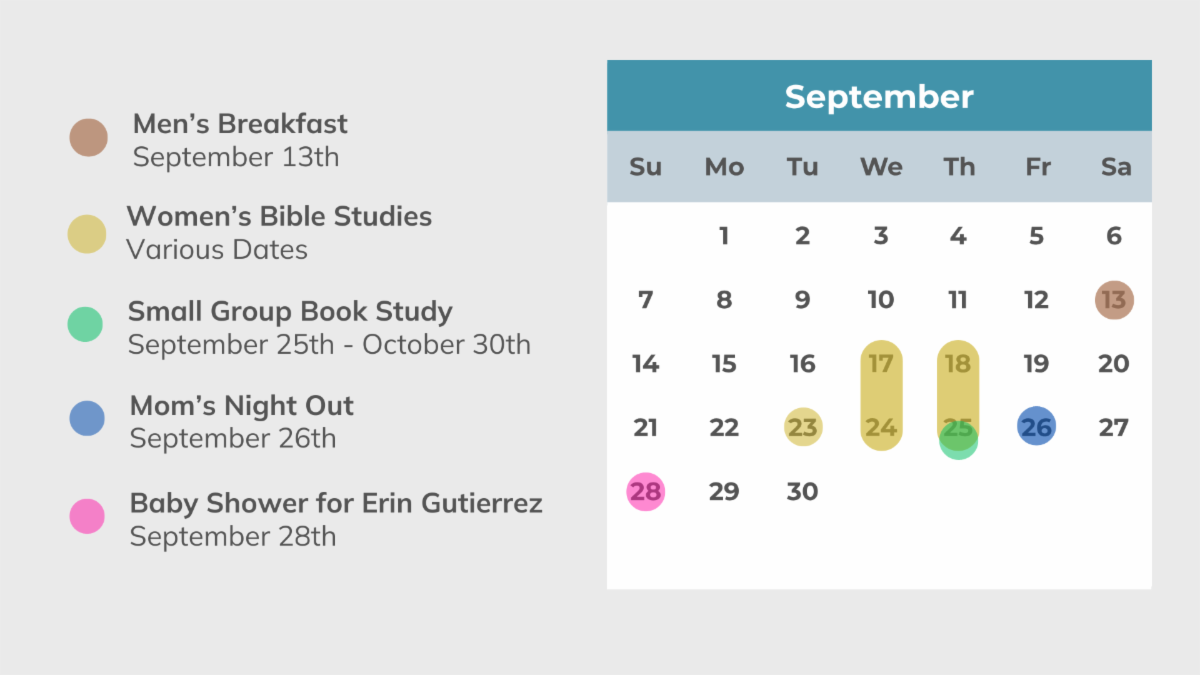1200x675 pixels.
Task: Click the blue Mom's Night Out dot
Action: [x=87, y=418]
